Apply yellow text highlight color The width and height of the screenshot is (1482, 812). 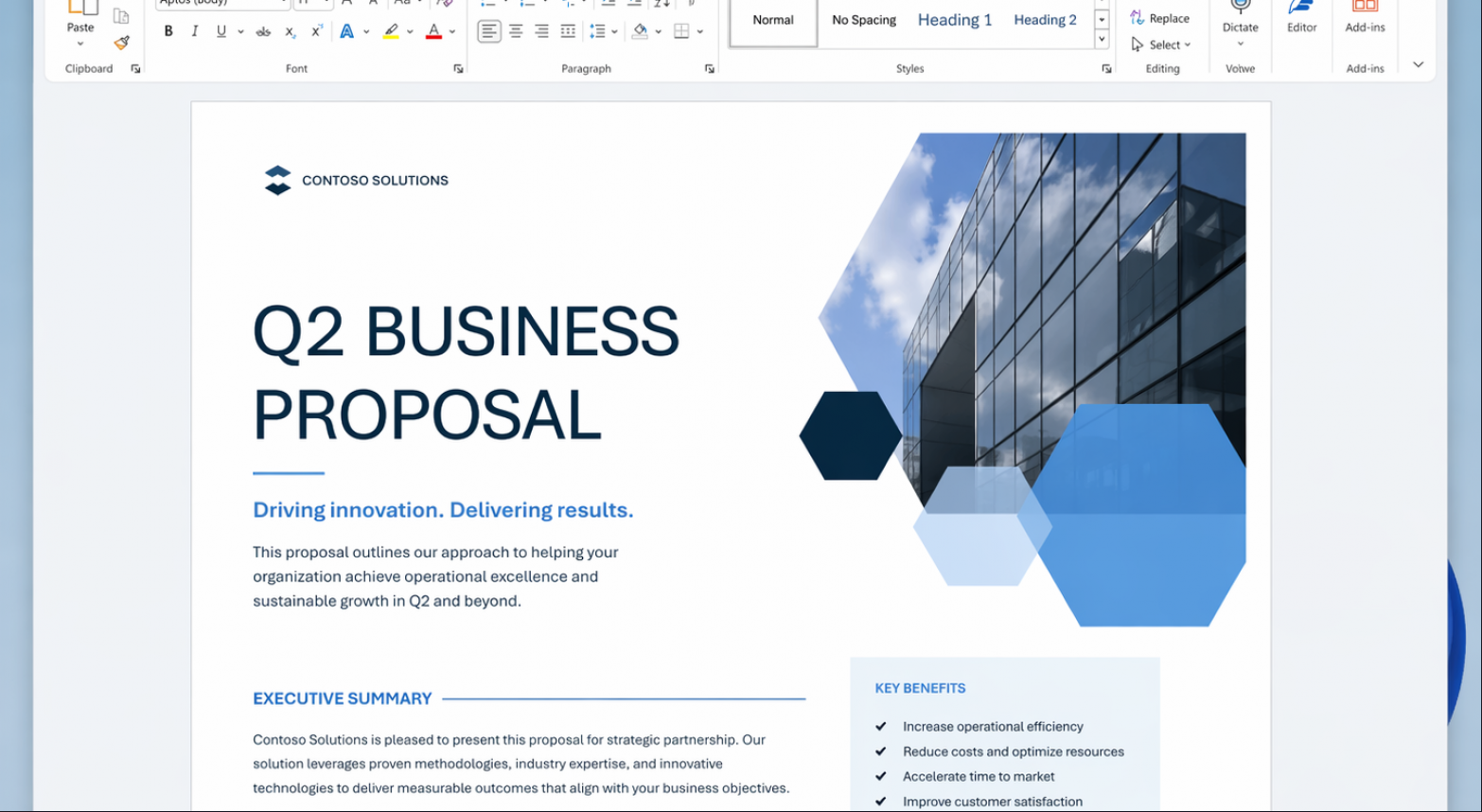[391, 31]
